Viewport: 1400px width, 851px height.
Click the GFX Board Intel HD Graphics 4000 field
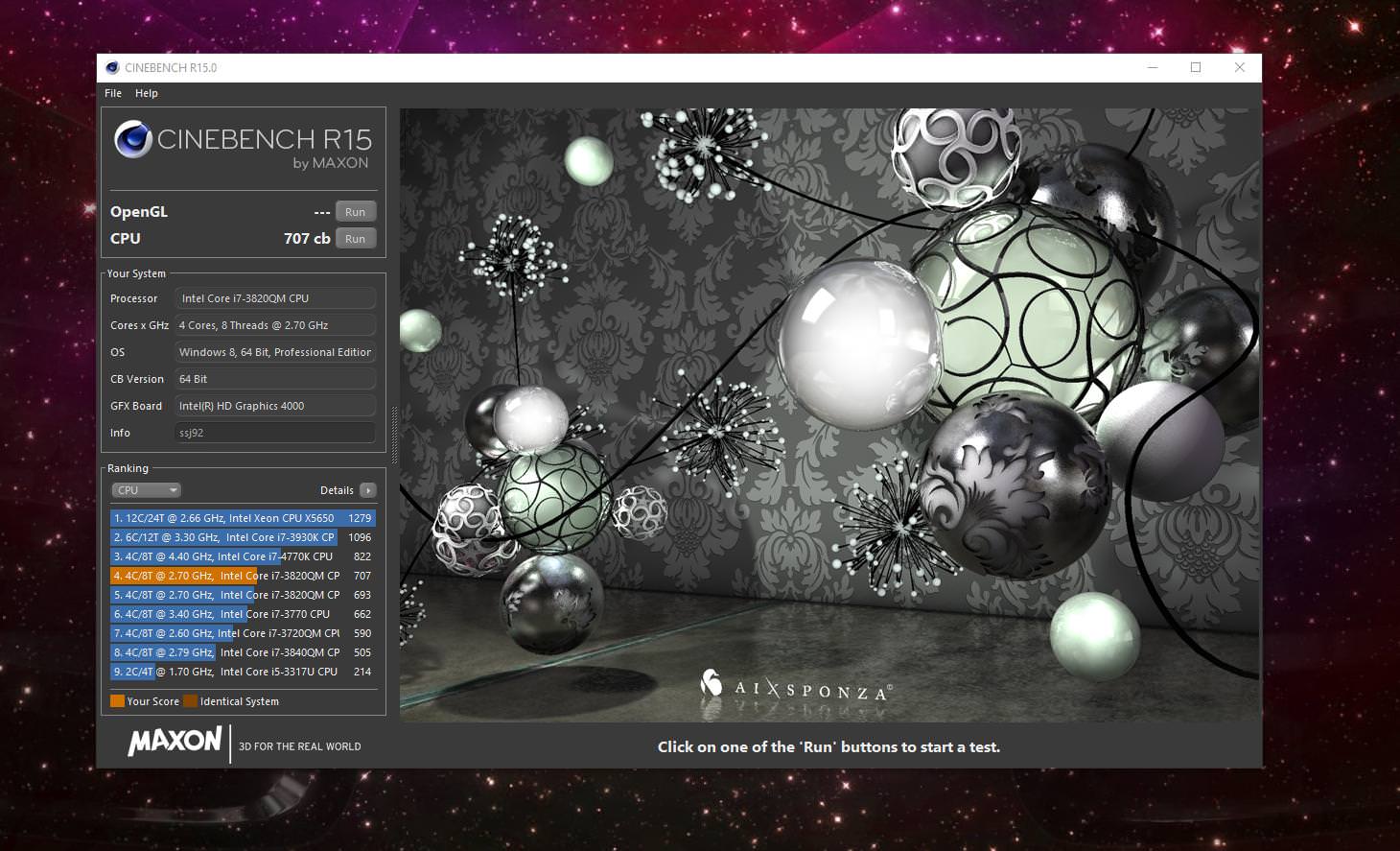[275, 406]
